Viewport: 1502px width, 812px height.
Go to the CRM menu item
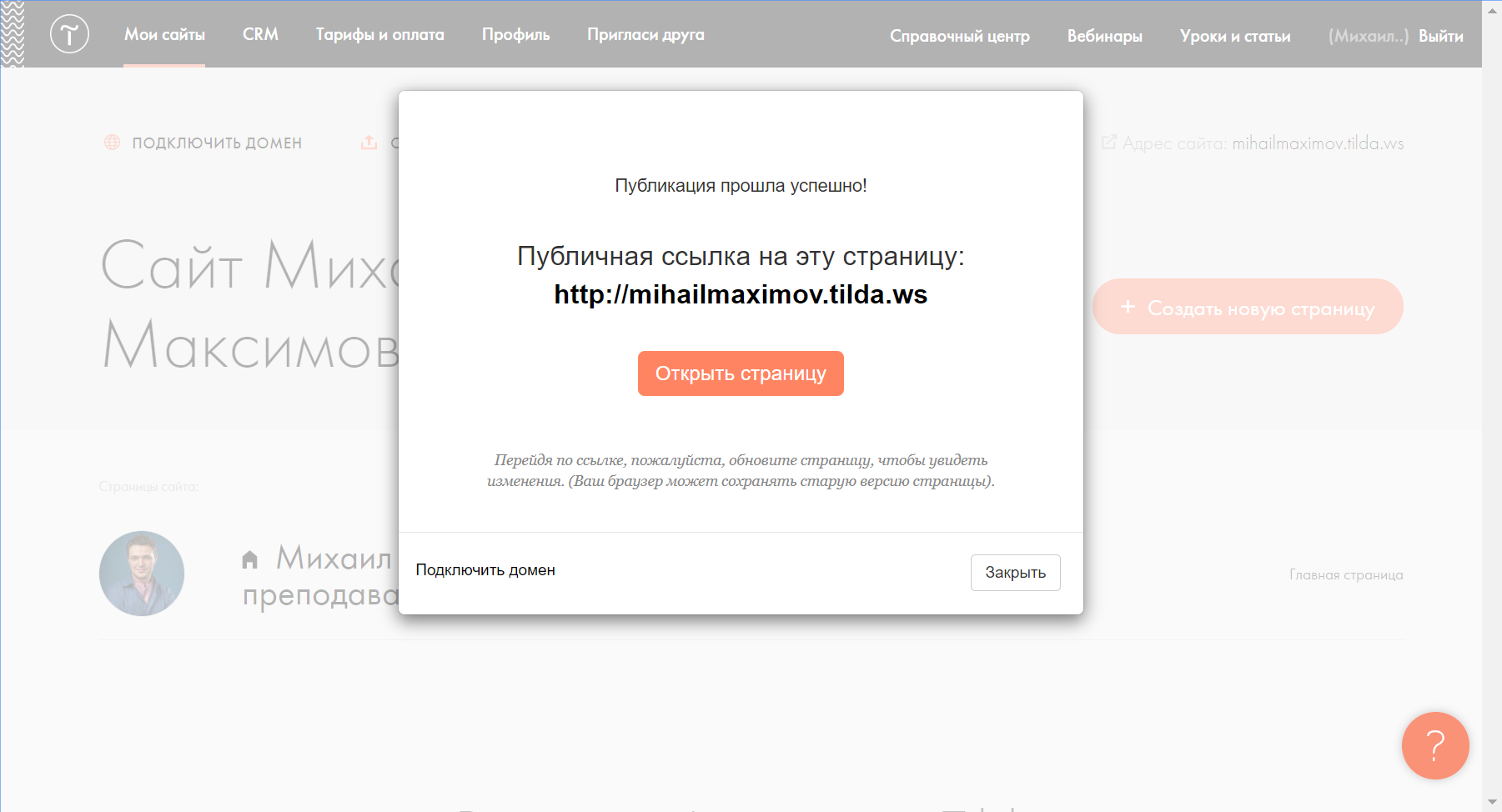[260, 35]
